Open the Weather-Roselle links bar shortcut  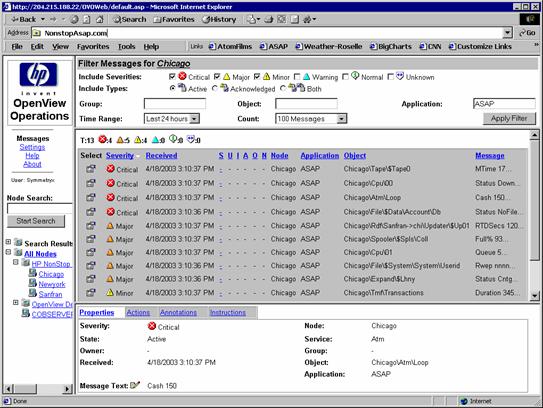(x=329, y=46)
